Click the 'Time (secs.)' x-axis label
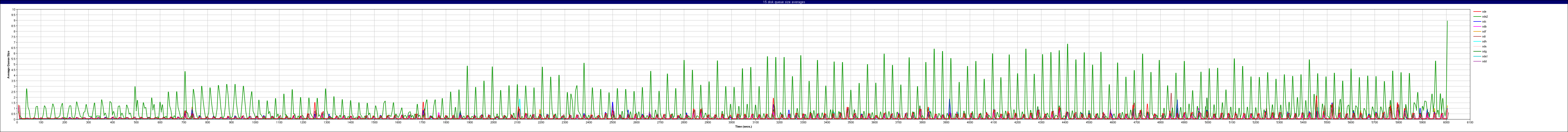The image size is (1568, 132). 743,126
